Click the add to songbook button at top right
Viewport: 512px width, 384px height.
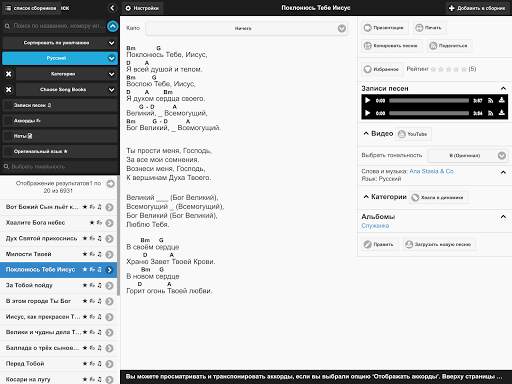click(477, 8)
